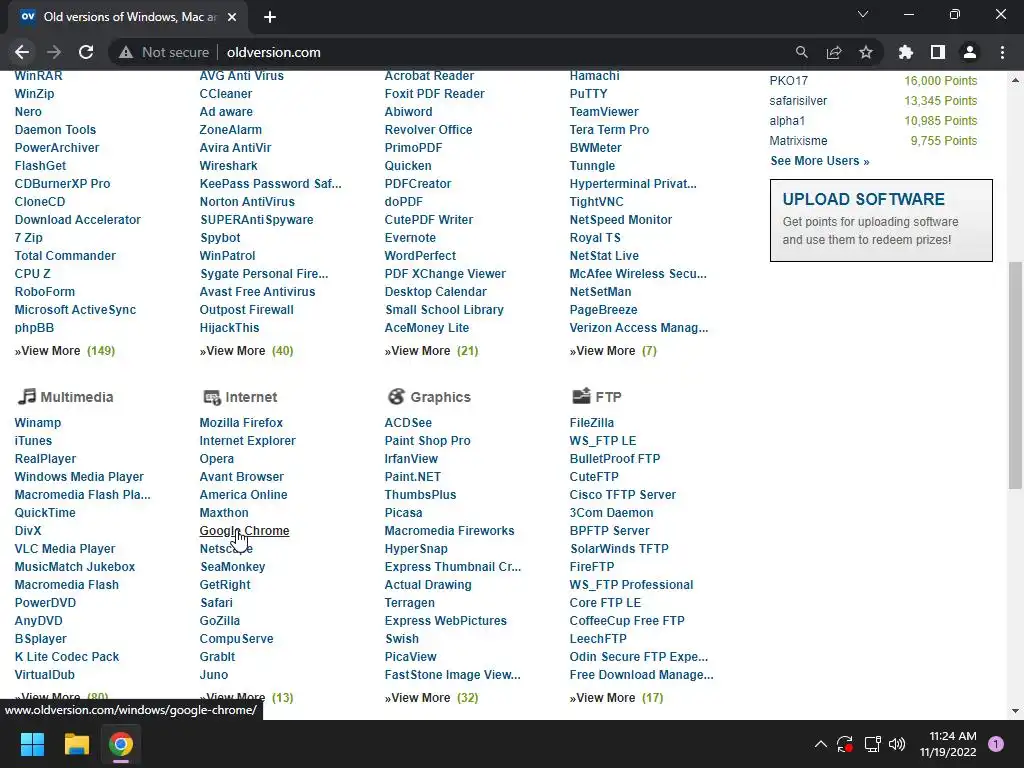1024x768 pixels.
Task: Open the WinRAR link
Action: 39,76
